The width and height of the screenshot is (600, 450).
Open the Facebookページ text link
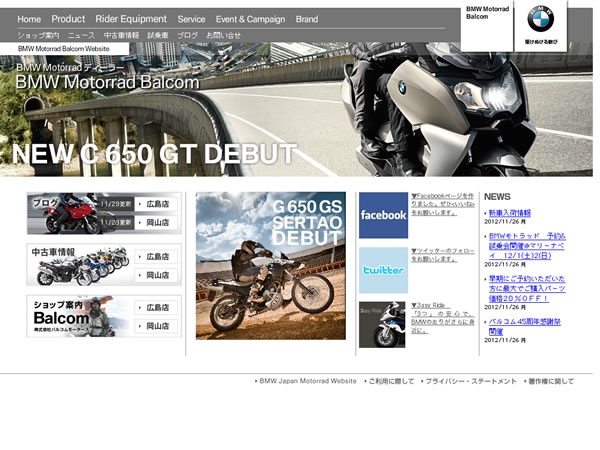click(x=443, y=204)
